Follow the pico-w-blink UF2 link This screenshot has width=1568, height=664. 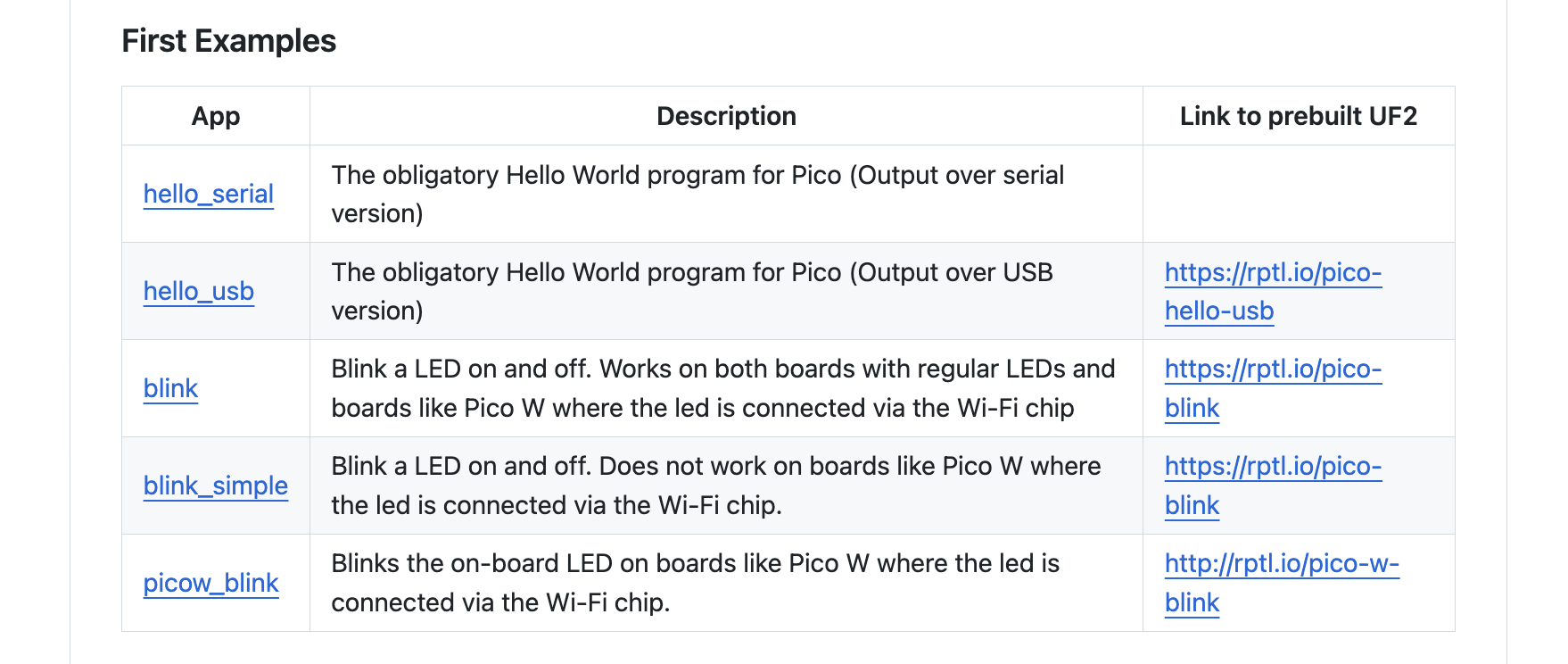click(x=1282, y=583)
